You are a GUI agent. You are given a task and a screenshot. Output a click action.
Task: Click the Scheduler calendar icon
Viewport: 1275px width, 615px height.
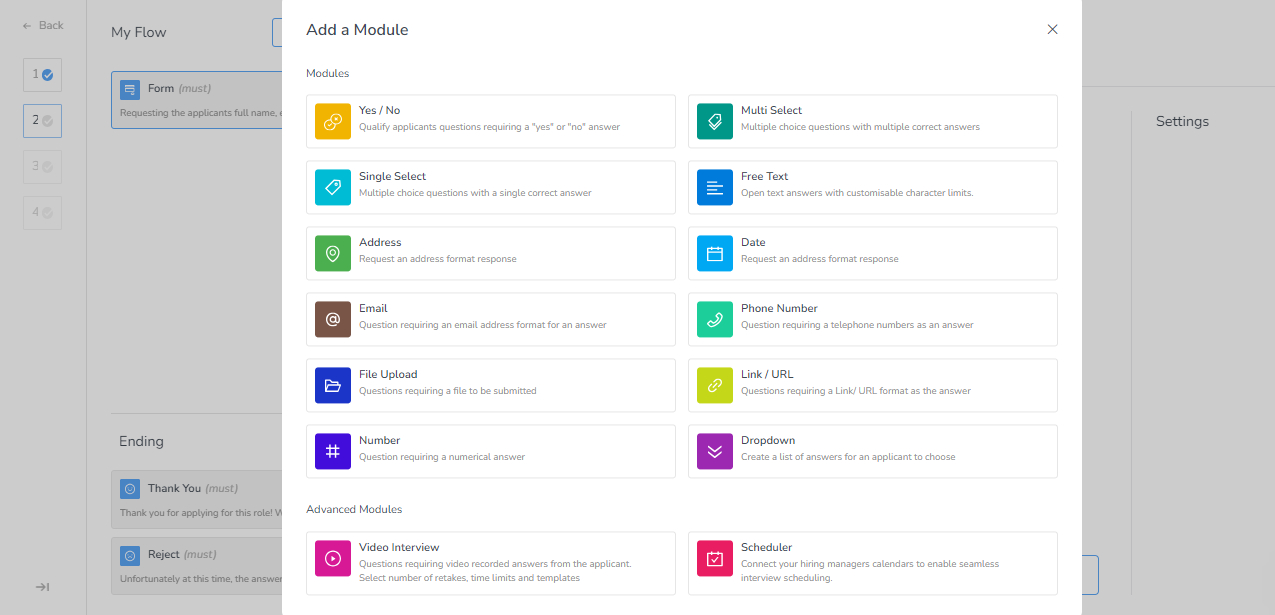pos(715,558)
